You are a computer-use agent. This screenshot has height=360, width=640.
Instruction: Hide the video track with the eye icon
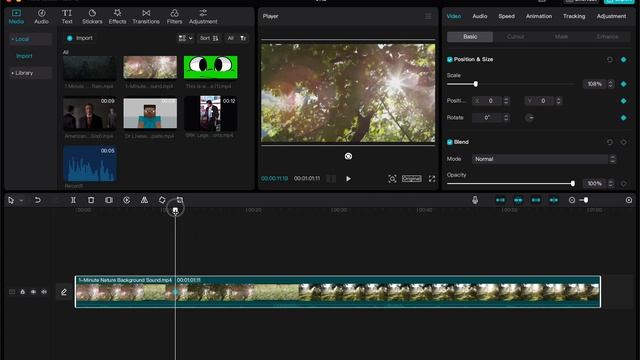pos(33,292)
